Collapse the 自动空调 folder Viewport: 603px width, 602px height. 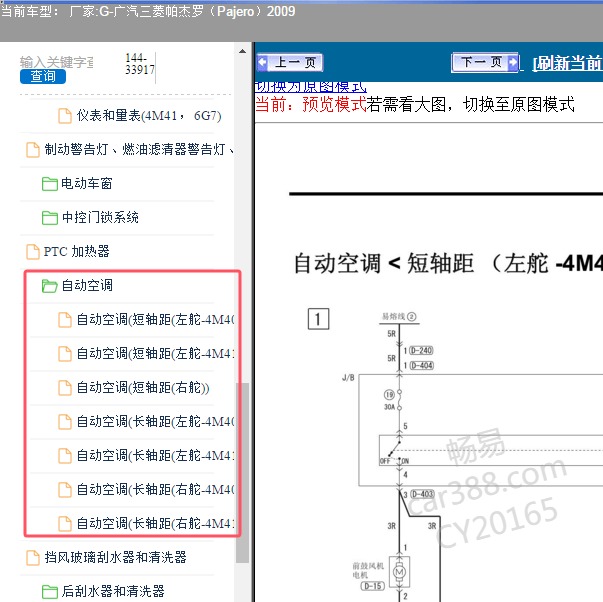[87, 285]
